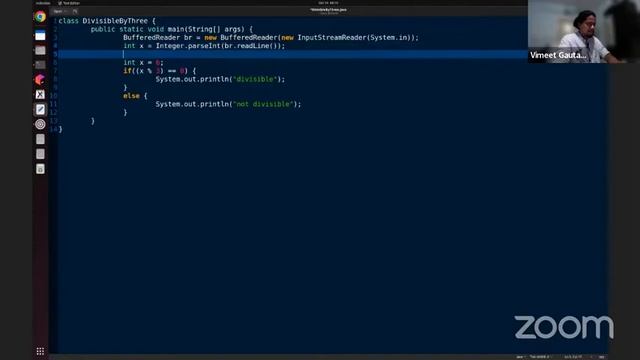Screen dimensions: 640x360
Task: Click the BufferedReader br declaration line
Action: pos(271,38)
